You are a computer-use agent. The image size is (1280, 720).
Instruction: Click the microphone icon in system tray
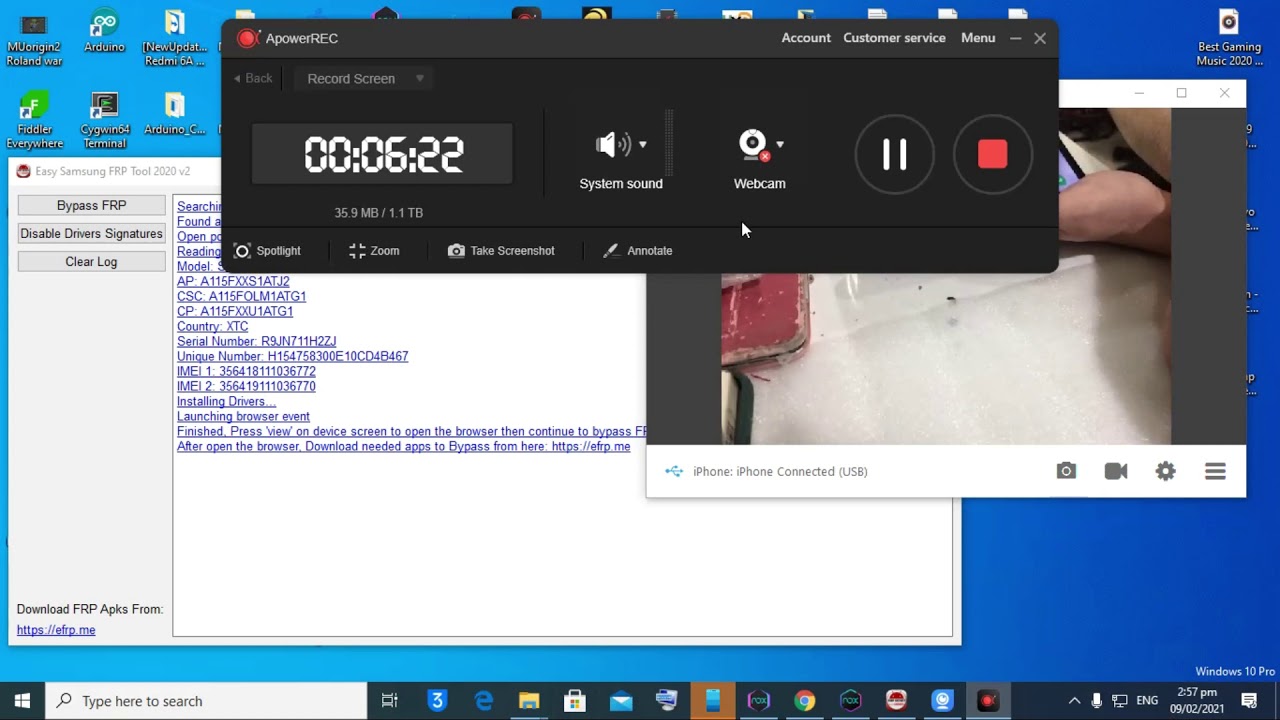pyautogui.click(x=1097, y=701)
